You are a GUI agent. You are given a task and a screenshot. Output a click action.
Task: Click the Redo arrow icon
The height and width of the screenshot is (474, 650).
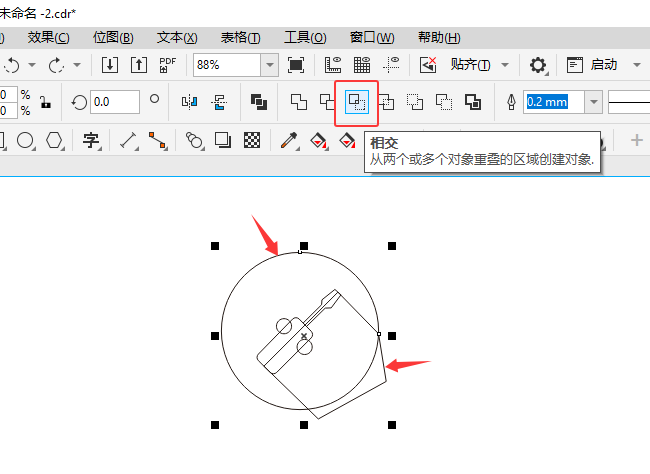coord(56,65)
